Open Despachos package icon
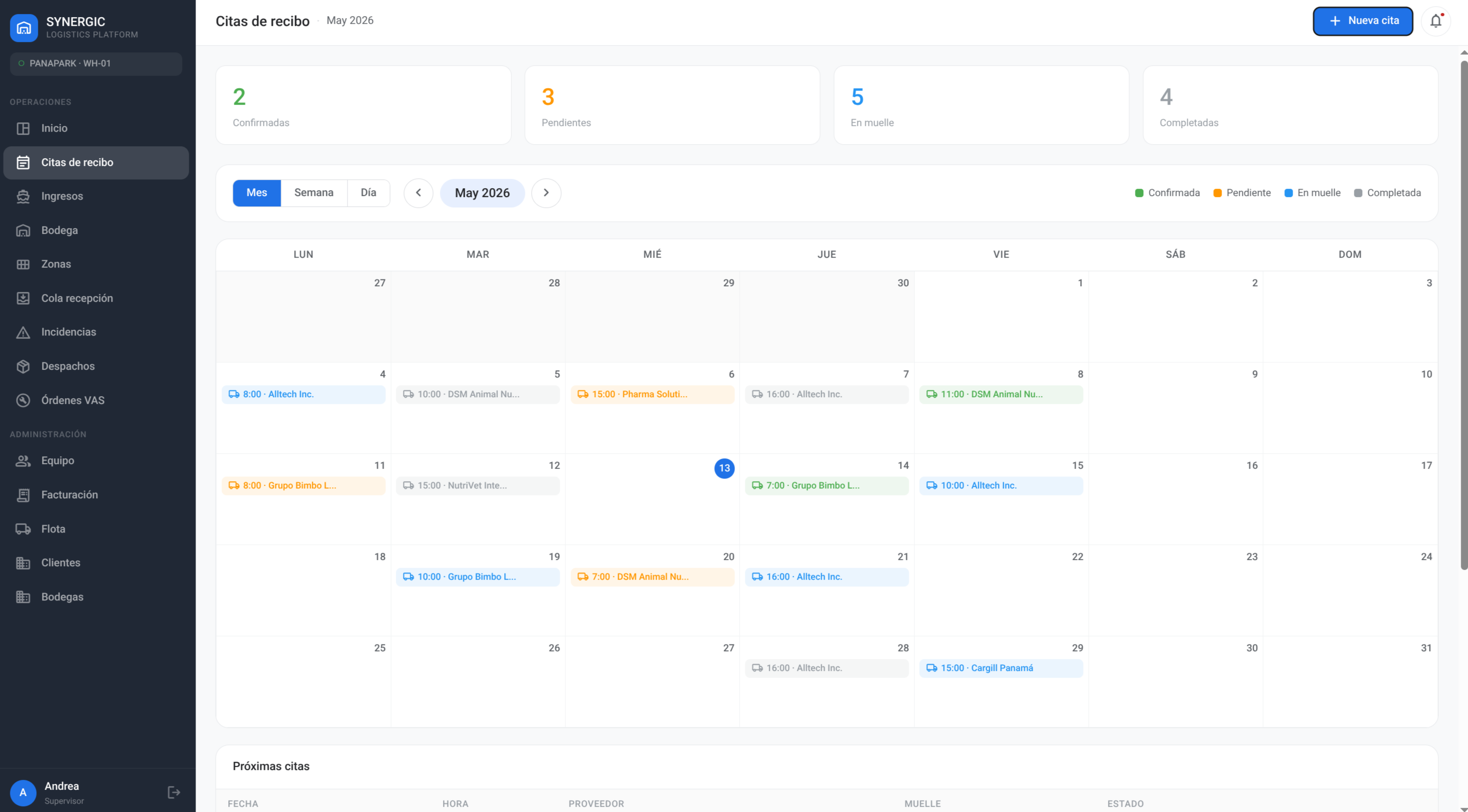 [x=23, y=367]
